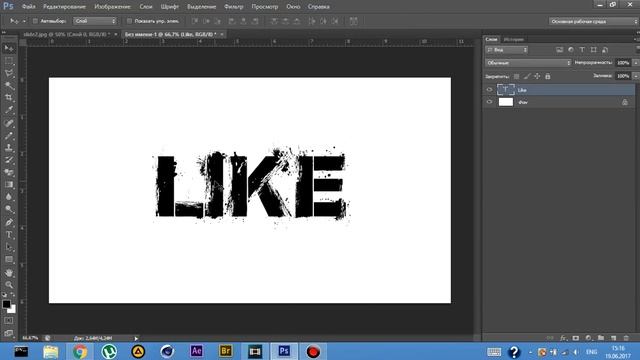This screenshot has width=640, height=360.
Task: Delete layer with the trash icon
Action: (x=626, y=338)
